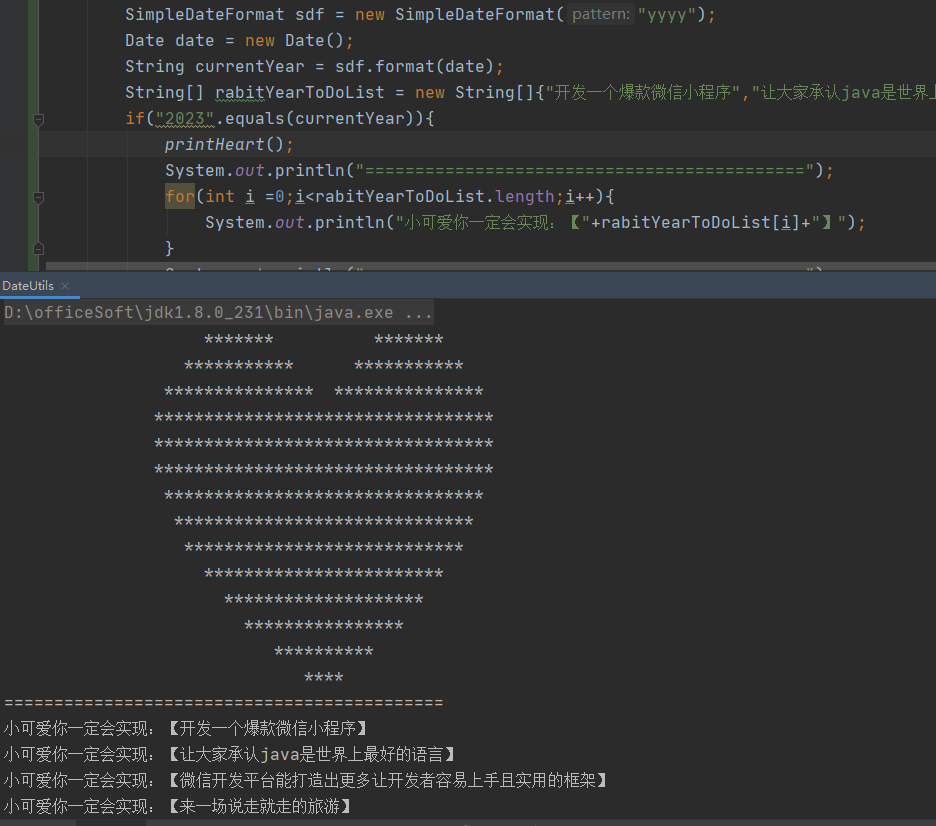This screenshot has width=936, height=826.
Task: Collapse the if block fold marker
Action: (x=39, y=119)
